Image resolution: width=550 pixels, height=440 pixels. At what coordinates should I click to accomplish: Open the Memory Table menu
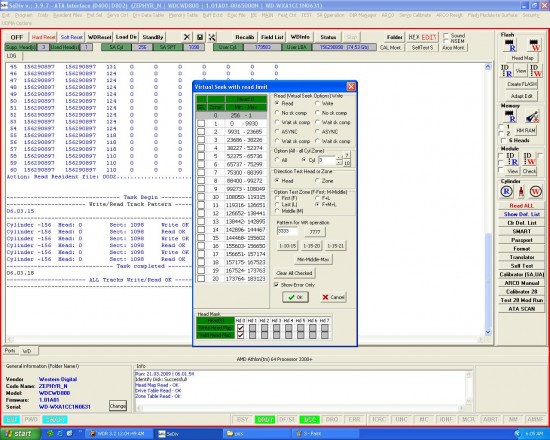point(183,15)
